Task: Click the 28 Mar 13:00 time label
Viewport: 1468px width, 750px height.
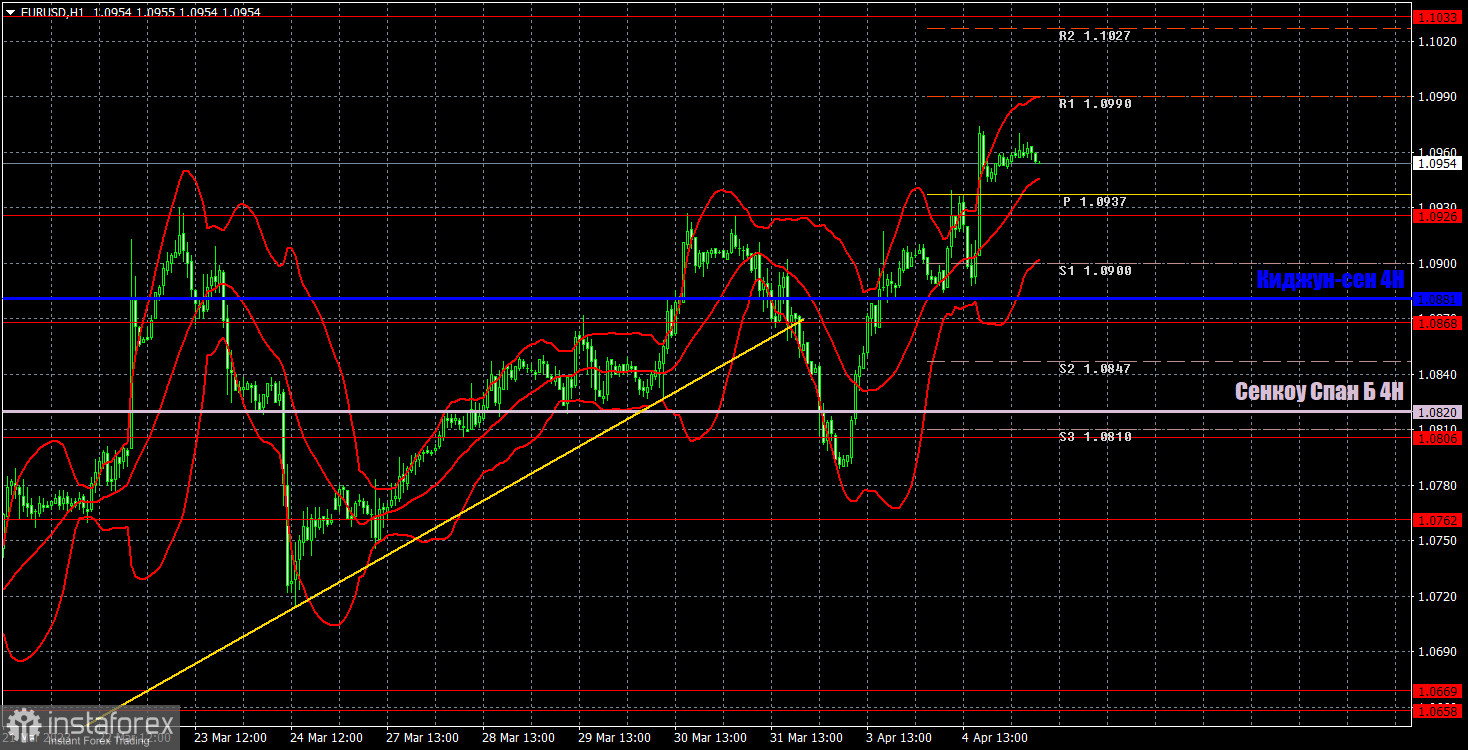Action: pyautogui.click(x=519, y=737)
